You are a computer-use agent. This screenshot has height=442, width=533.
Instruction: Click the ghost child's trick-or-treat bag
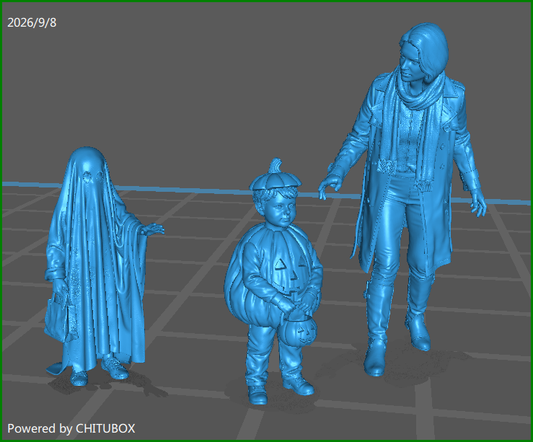59,318
